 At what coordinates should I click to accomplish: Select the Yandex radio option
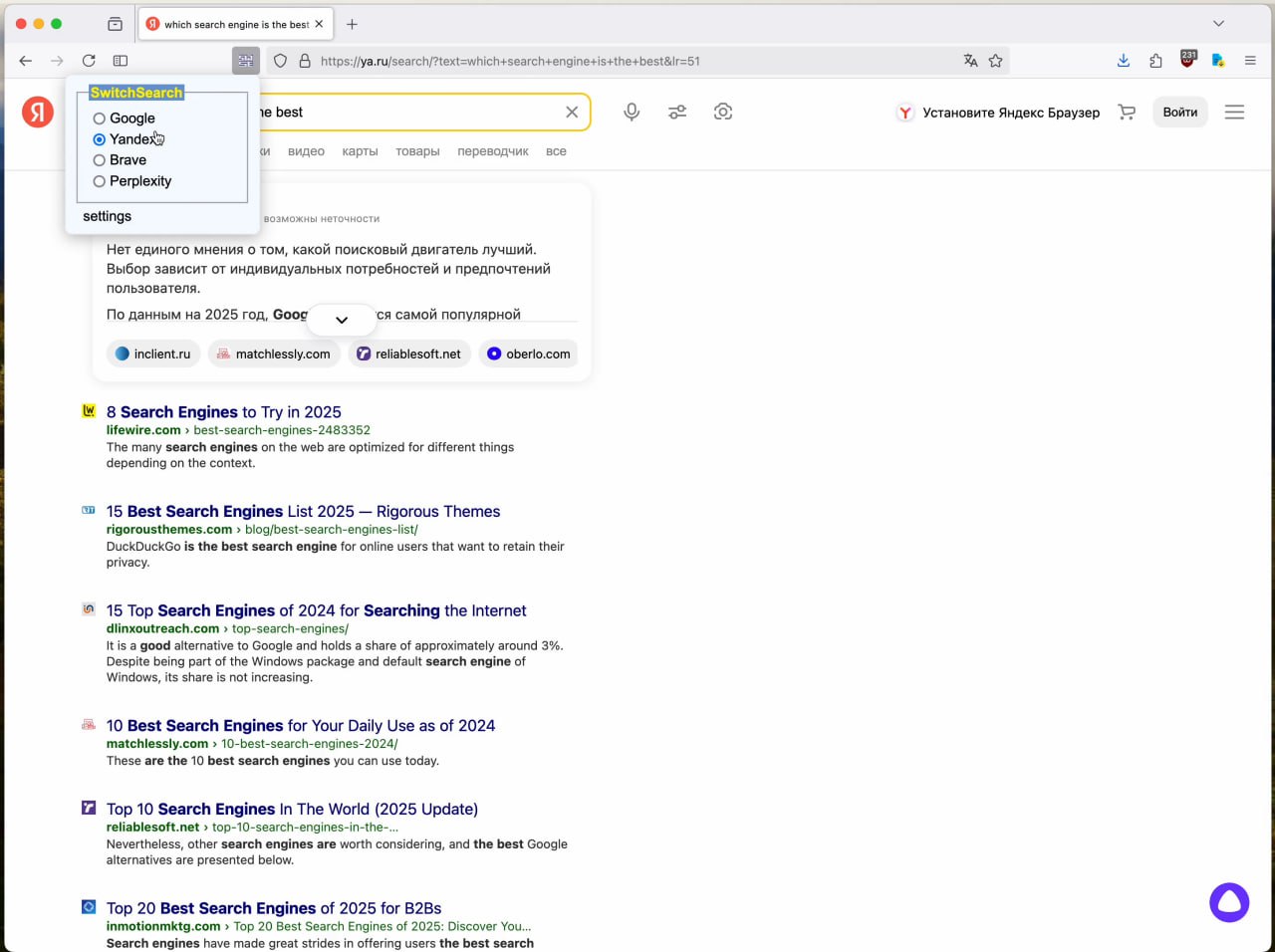[99, 139]
